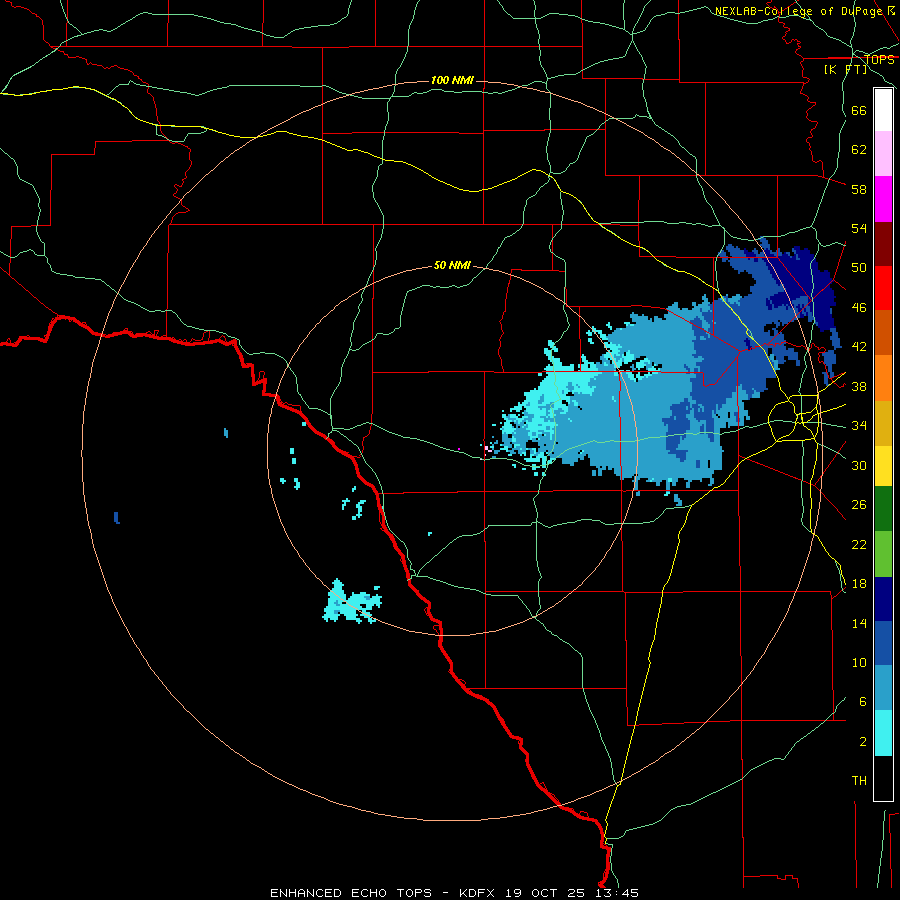Click the legend value 54

pos(859,228)
